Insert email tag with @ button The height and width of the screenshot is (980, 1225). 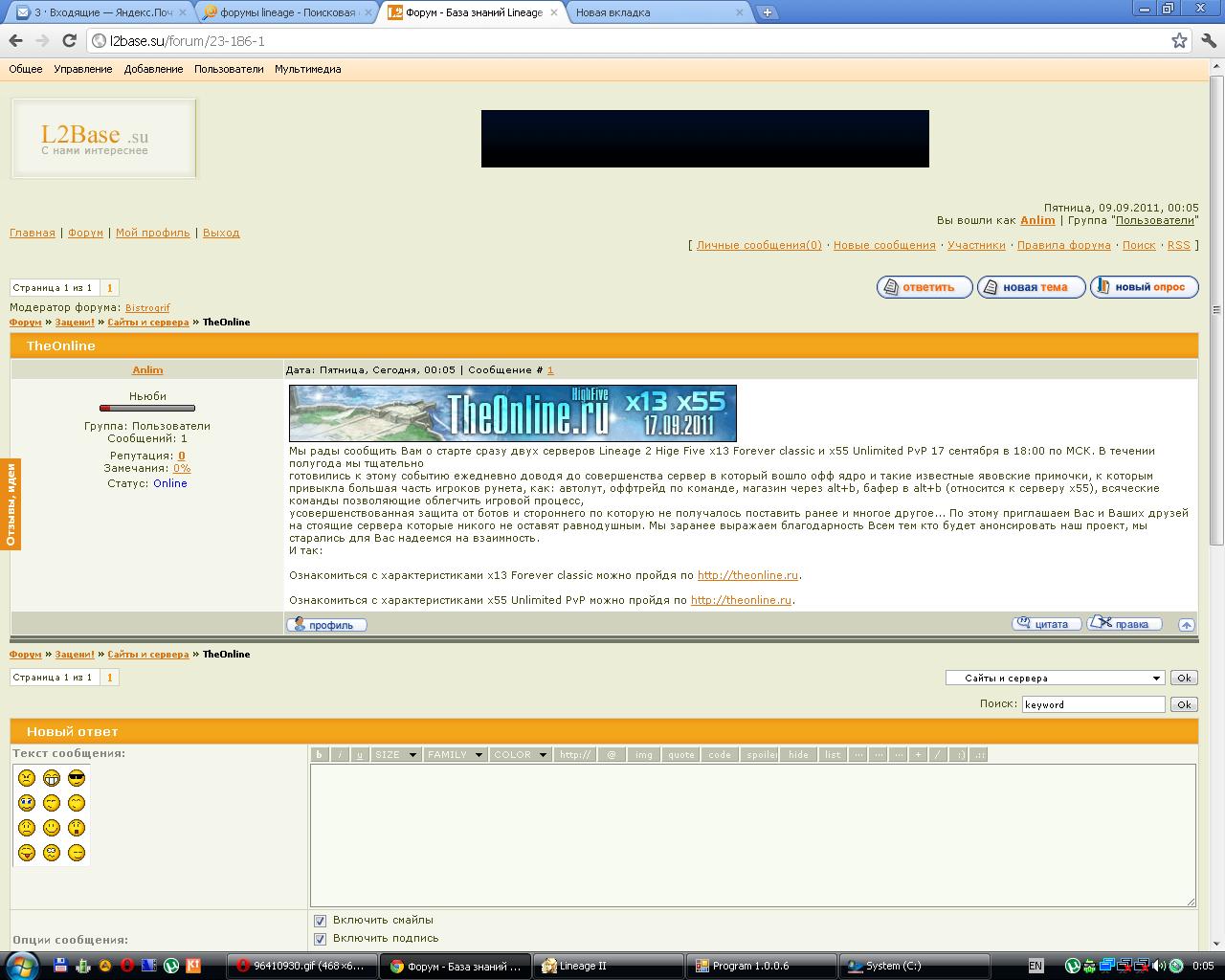(612, 754)
